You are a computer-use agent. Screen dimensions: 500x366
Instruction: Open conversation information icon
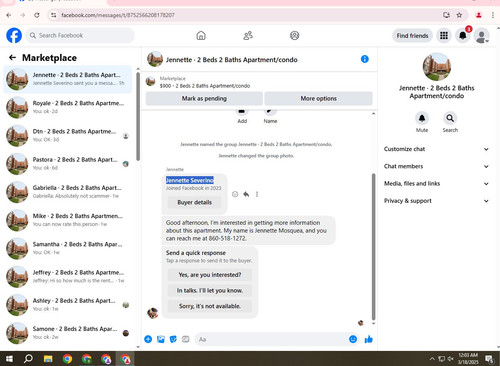coord(365,59)
